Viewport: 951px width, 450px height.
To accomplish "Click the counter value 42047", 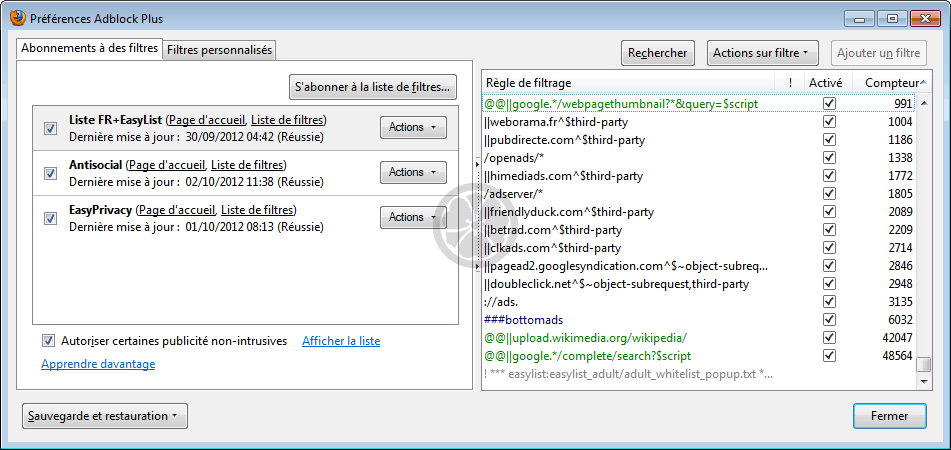I will [x=898, y=337].
